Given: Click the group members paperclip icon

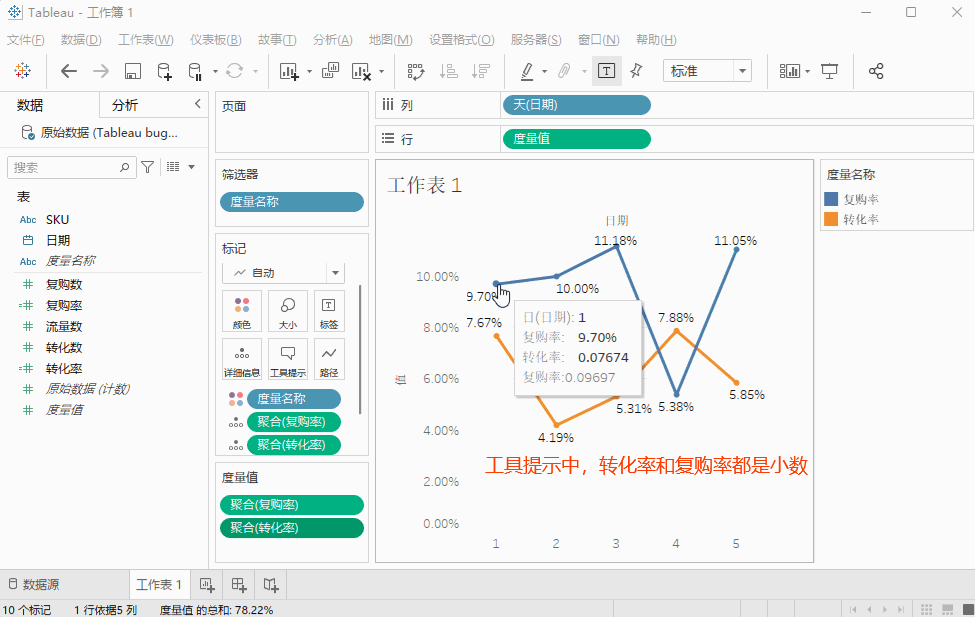Looking at the screenshot, I should [564, 71].
